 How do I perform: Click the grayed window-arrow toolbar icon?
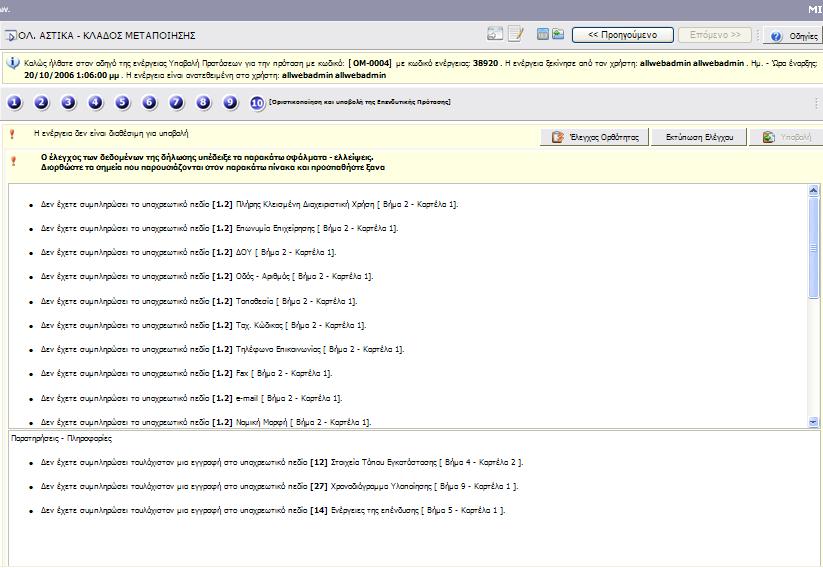pyautogui.click(x=495, y=34)
